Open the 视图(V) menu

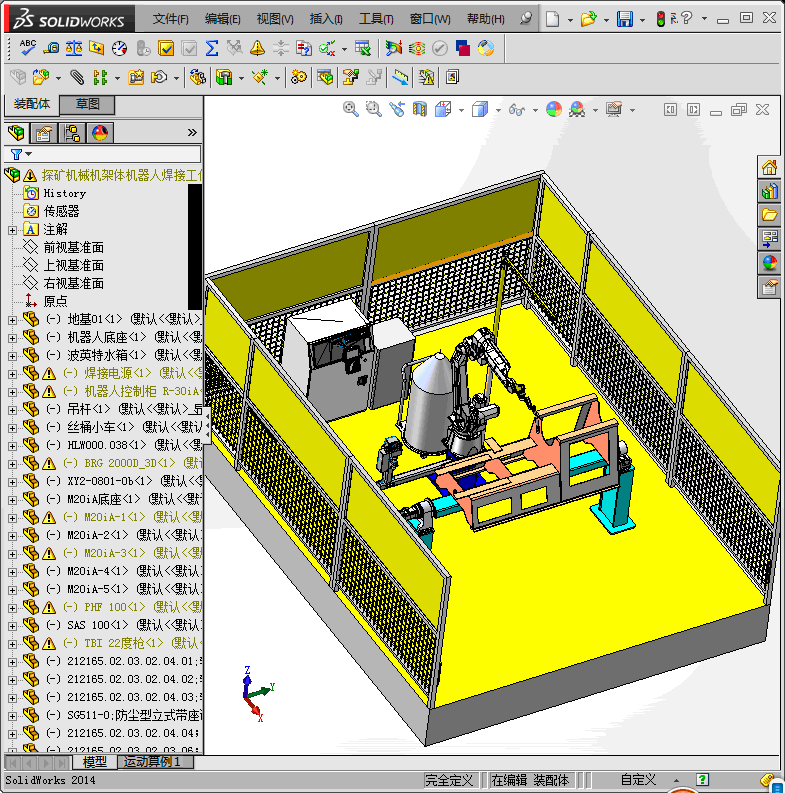coord(275,19)
